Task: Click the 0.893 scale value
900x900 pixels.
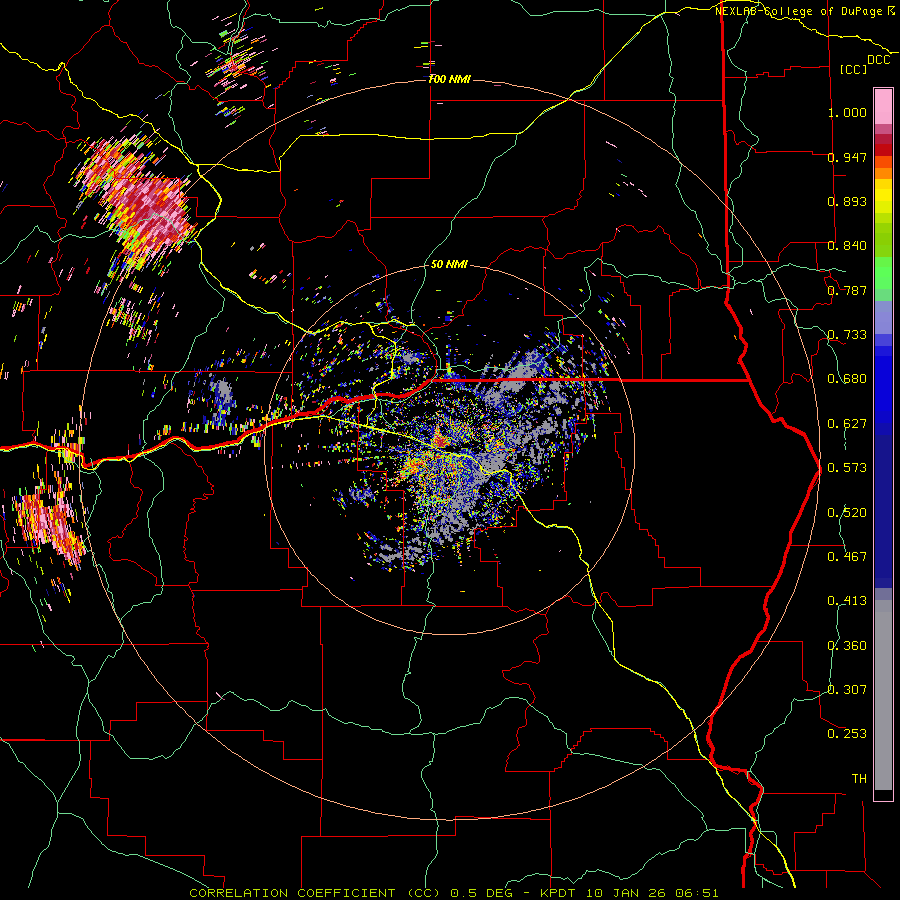Action: [847, 201]
